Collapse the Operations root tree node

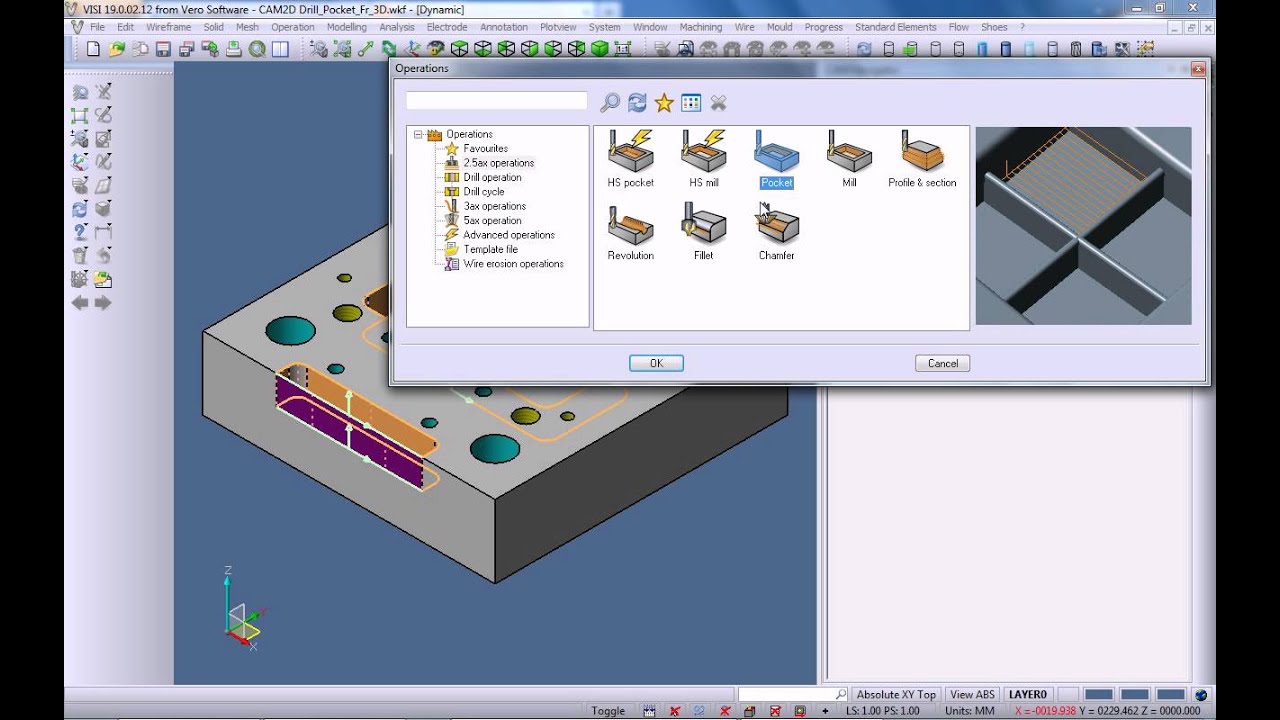418,134
